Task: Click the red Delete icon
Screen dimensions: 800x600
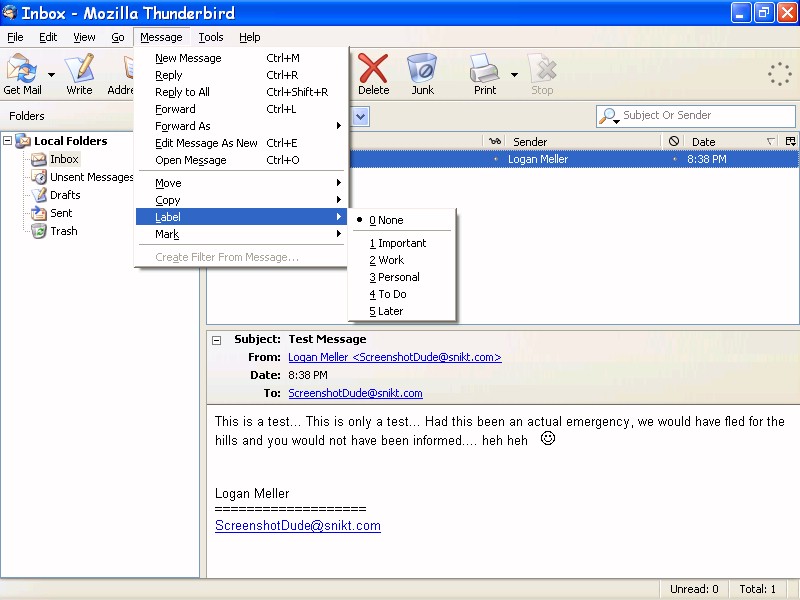Action: tap(373, 68)
